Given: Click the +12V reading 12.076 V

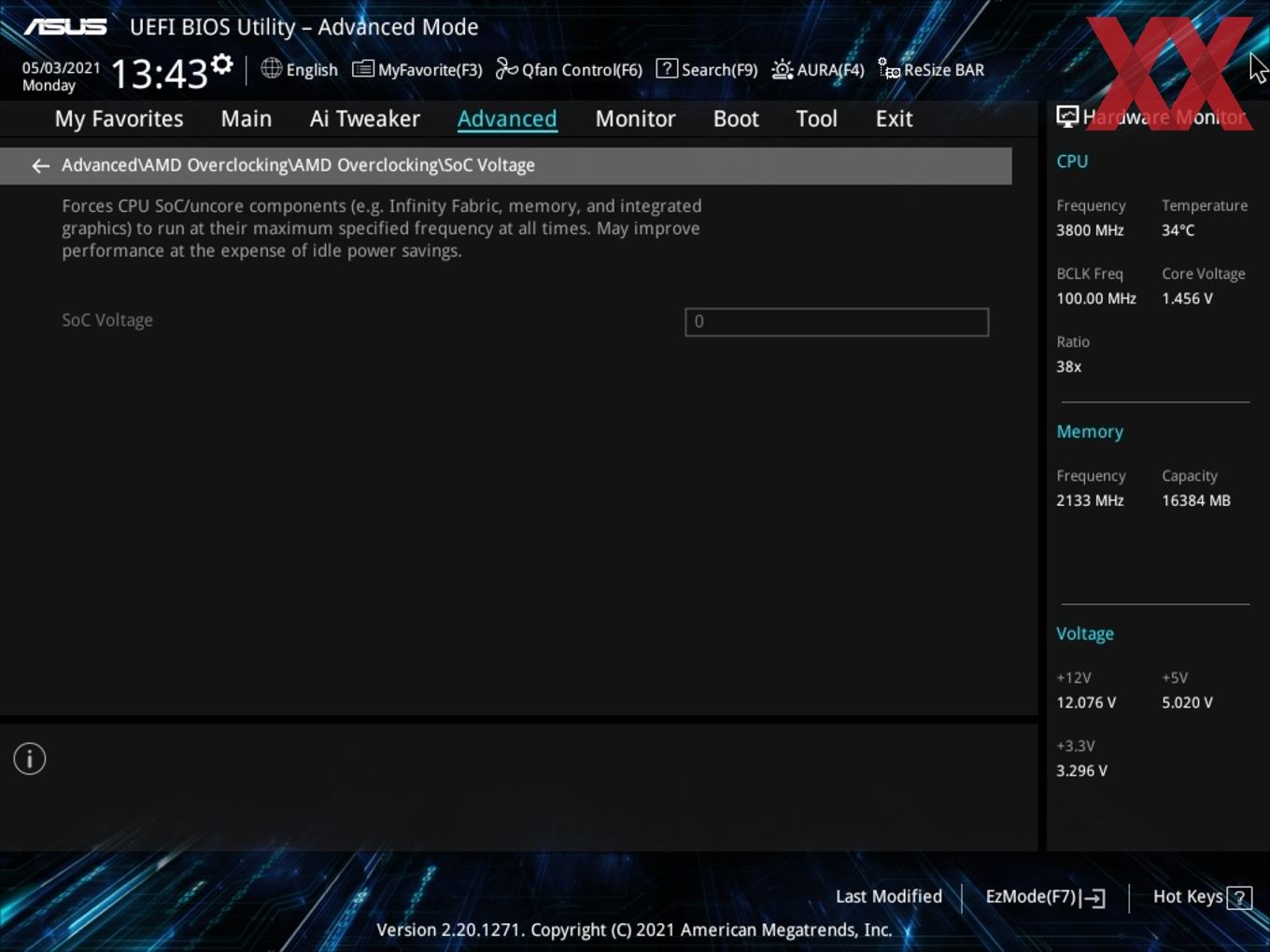Looking at the screenshot, I should [1086, 703].
